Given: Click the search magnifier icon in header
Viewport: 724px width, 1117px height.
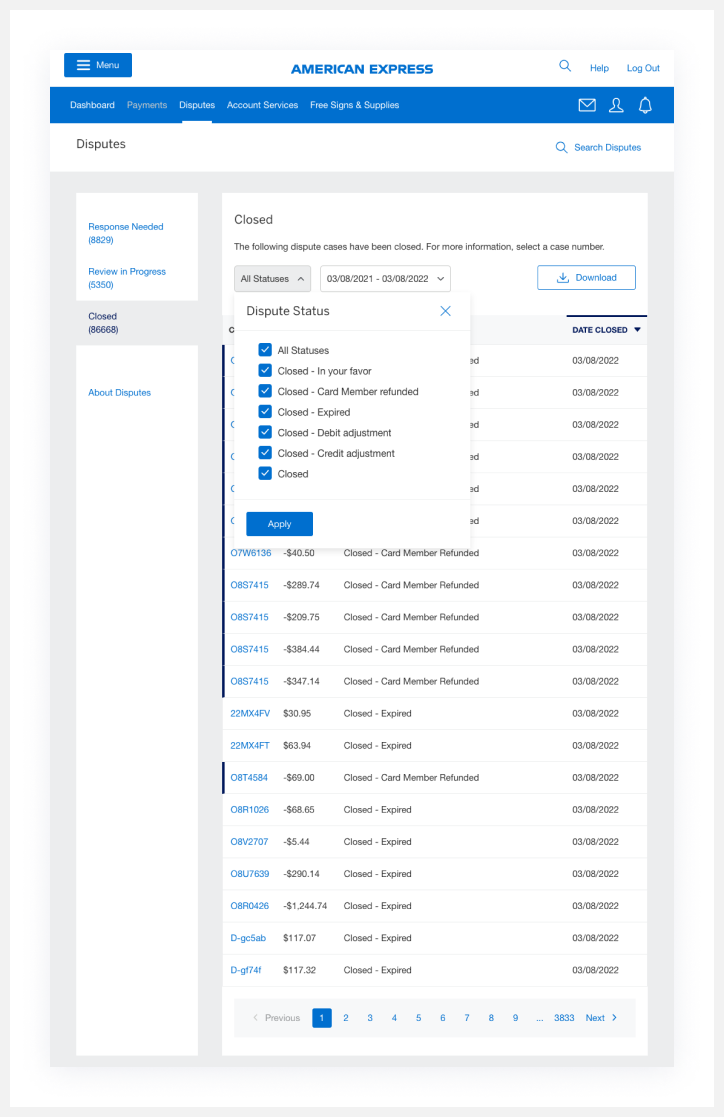Looking at the screenshot, I should tap(565, 66).
